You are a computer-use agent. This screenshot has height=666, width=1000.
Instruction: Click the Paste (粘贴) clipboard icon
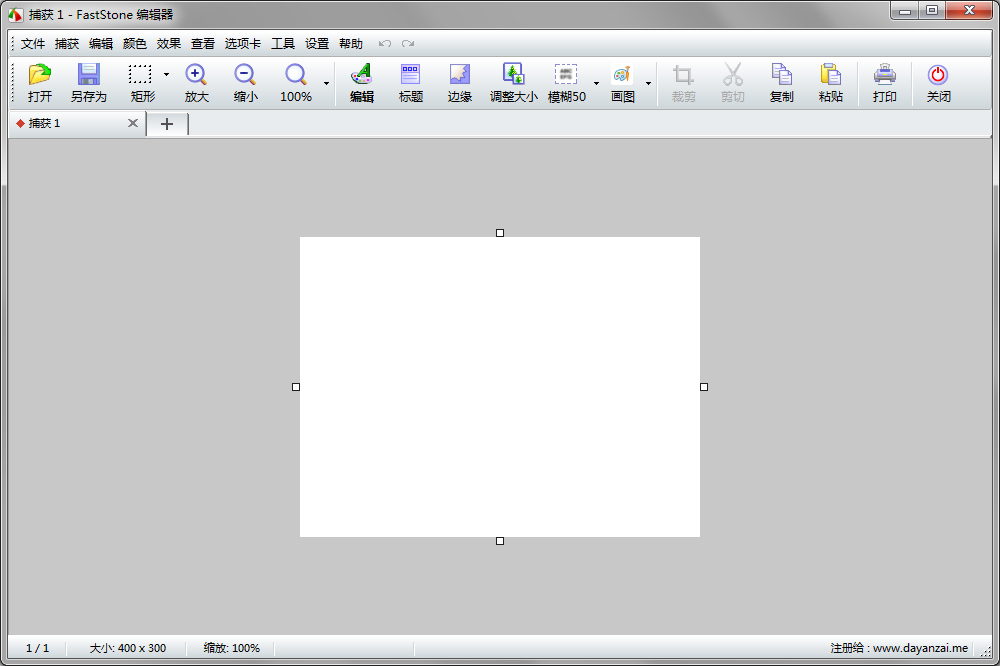830,76
